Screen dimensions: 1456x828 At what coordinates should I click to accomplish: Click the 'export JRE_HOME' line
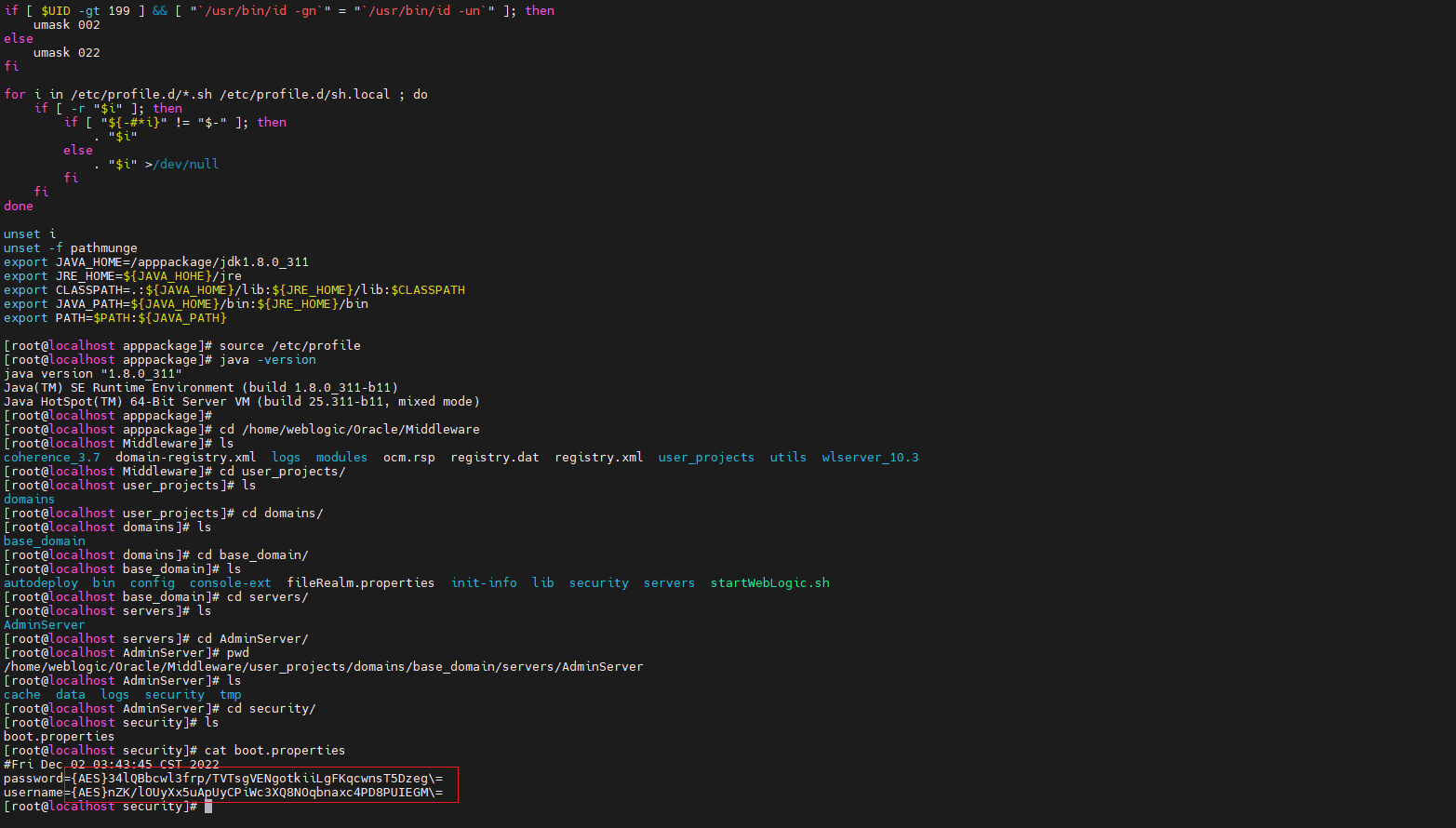coord(123,276)
